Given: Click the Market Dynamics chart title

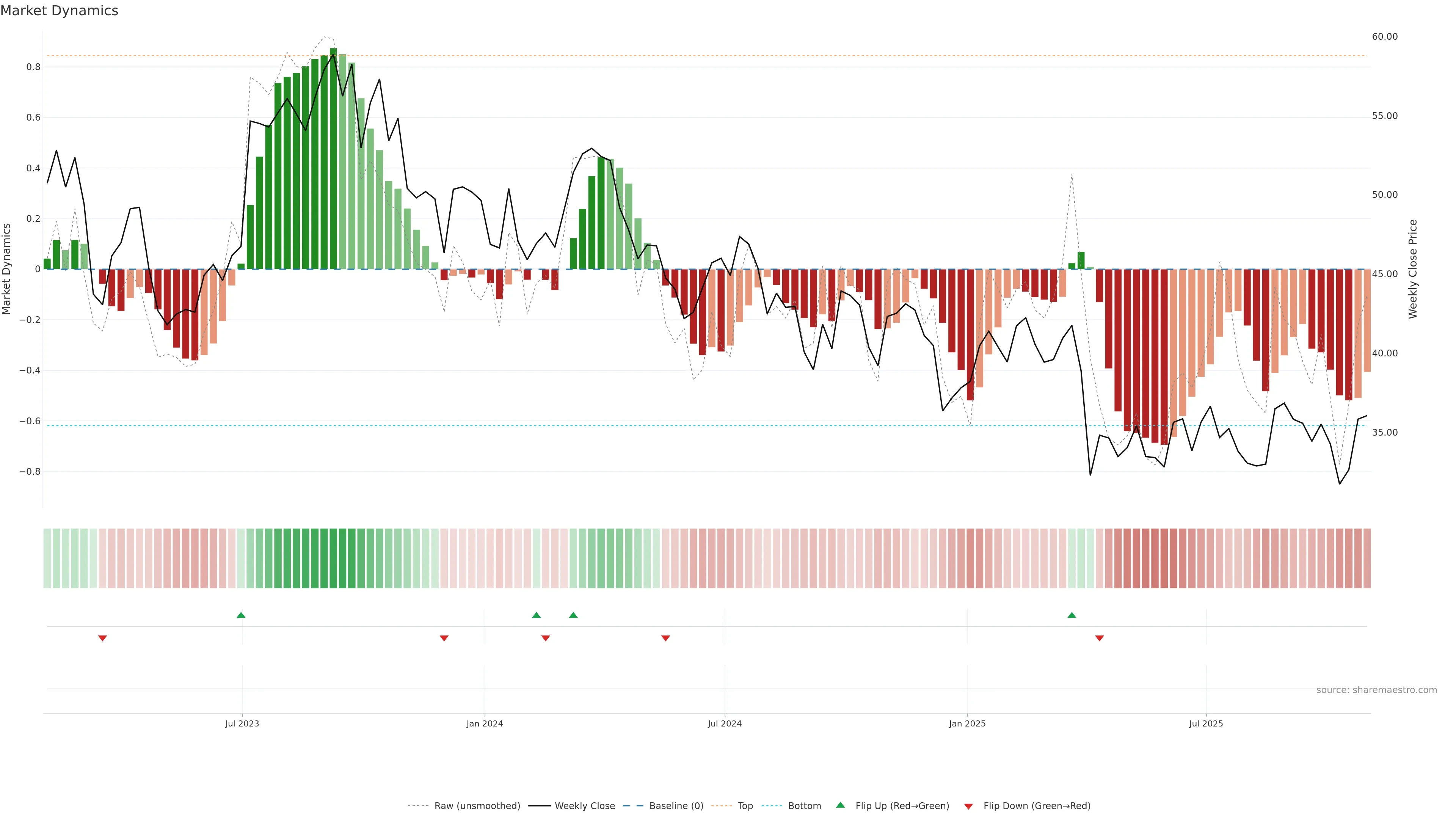Looking at the screenshot, I should tap(60, 11).
